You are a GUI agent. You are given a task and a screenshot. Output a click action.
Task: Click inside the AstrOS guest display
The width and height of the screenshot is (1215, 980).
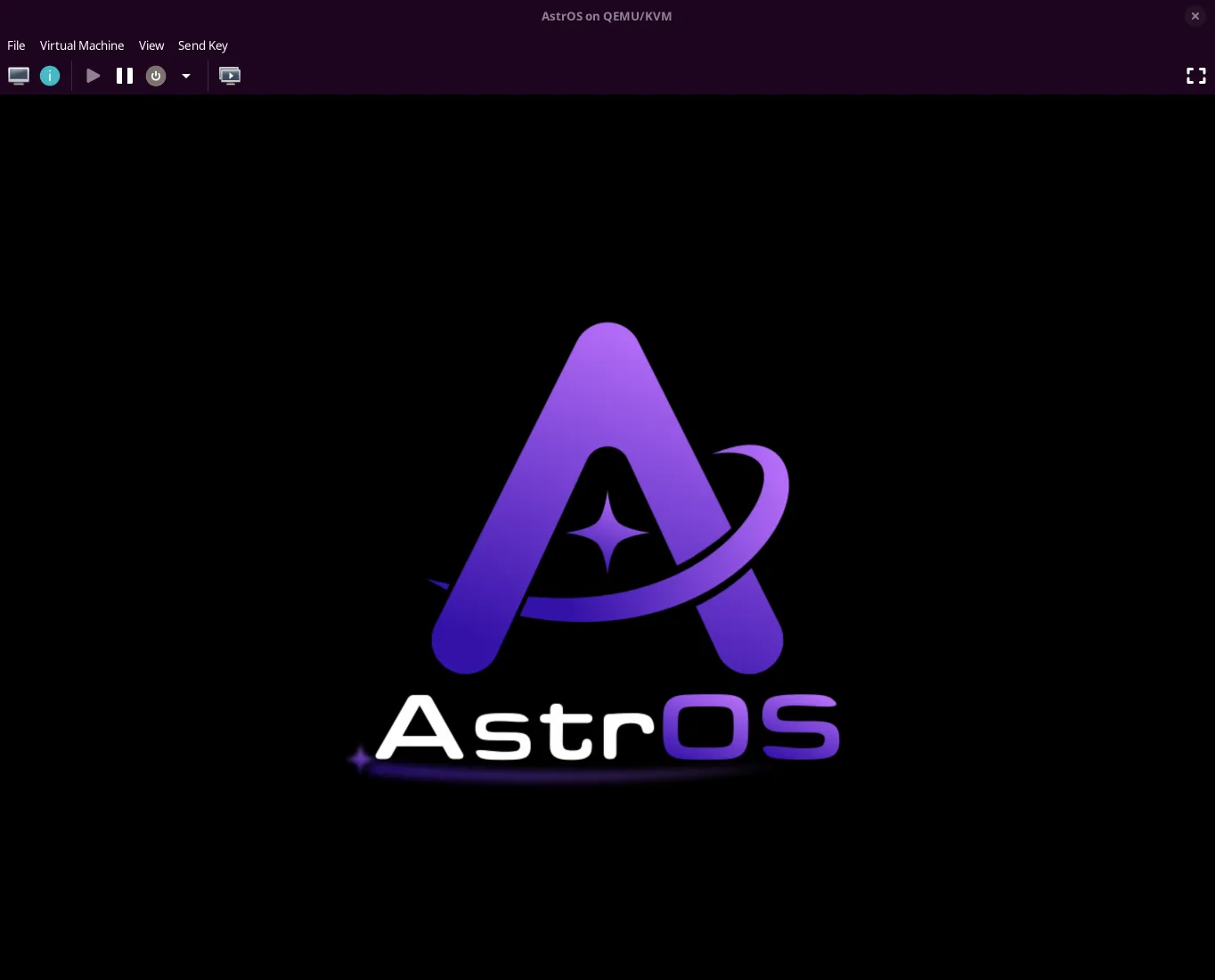tap(607, 537)
